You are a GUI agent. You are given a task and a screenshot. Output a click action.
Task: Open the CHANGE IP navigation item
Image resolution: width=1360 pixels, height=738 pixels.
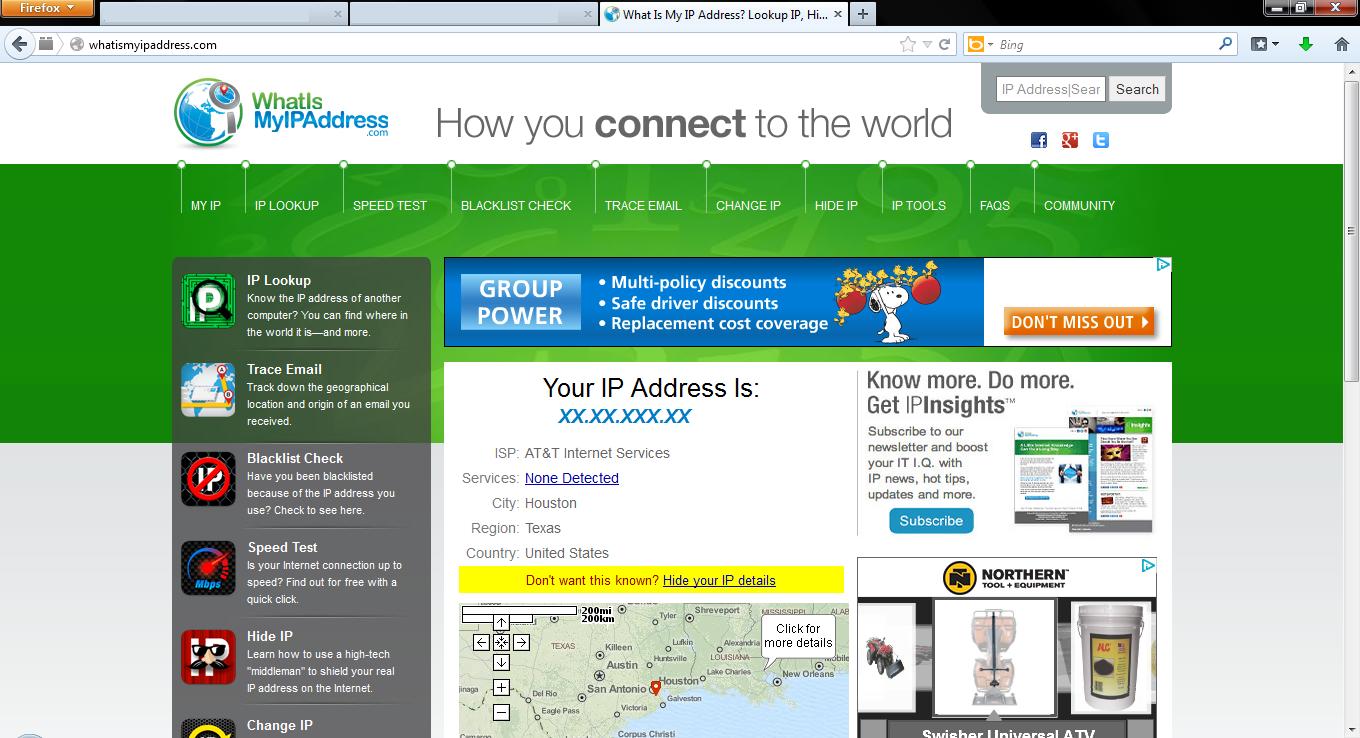click(748, 205)
